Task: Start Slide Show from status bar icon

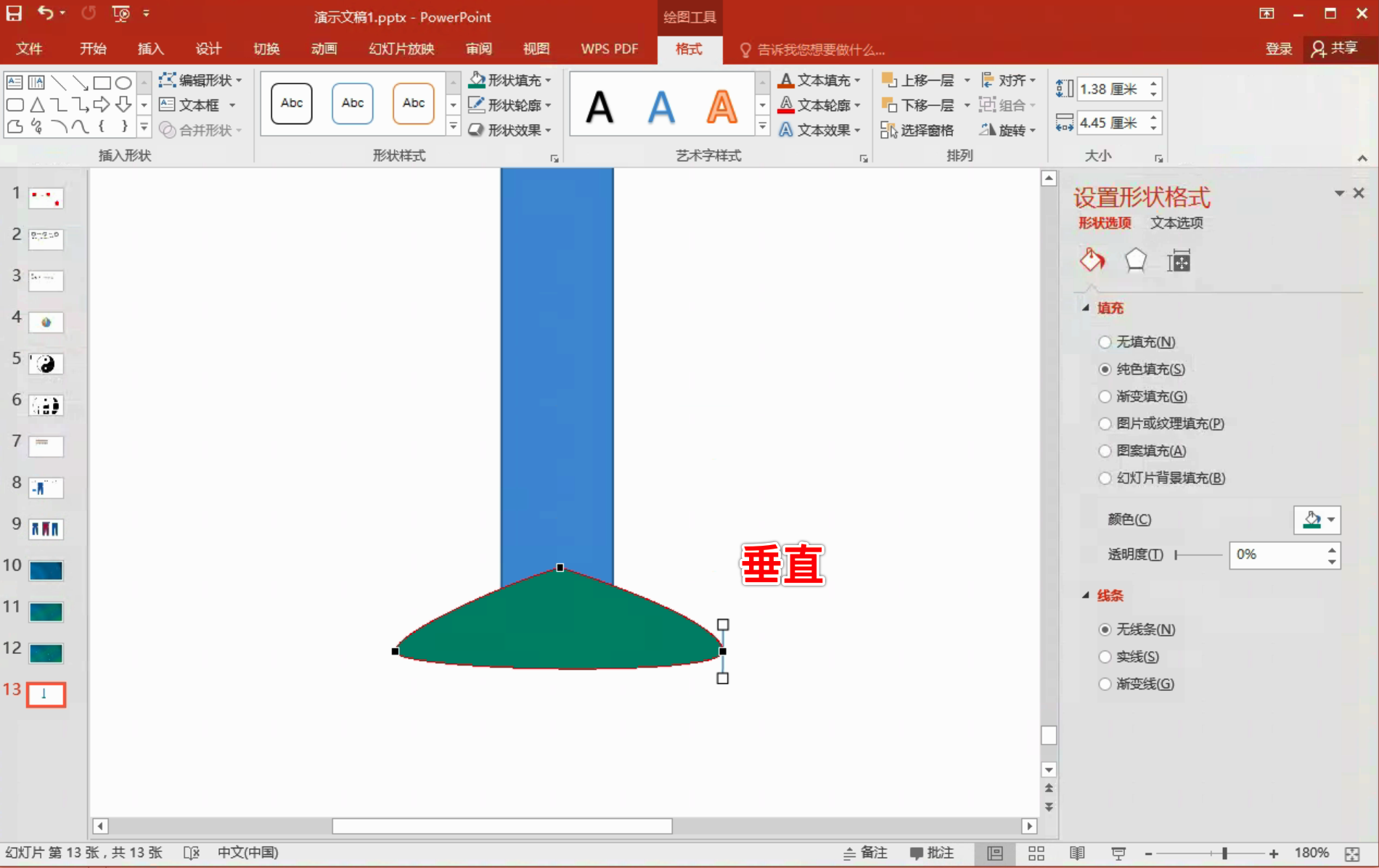Action: [1118, 853]
